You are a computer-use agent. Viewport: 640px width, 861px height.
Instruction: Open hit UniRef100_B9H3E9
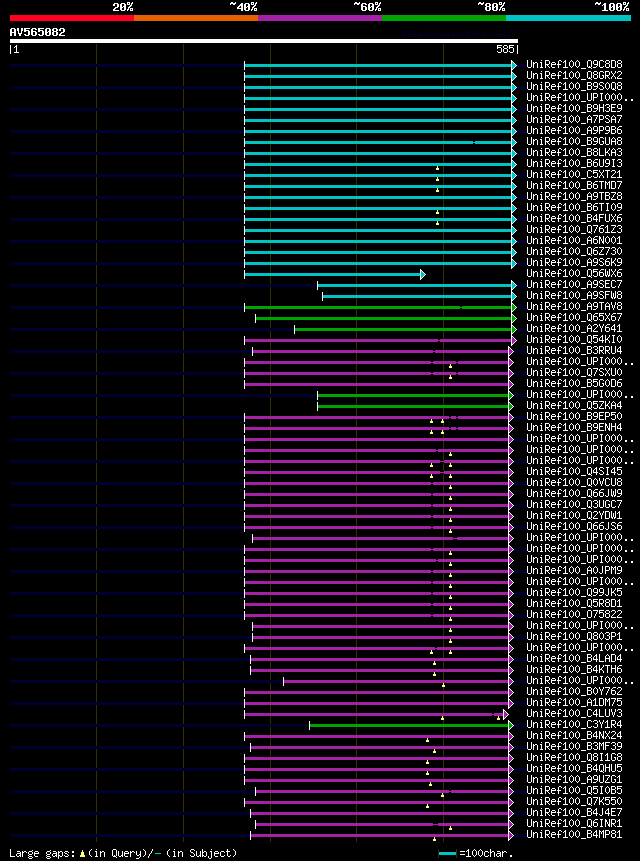[574, 108]
